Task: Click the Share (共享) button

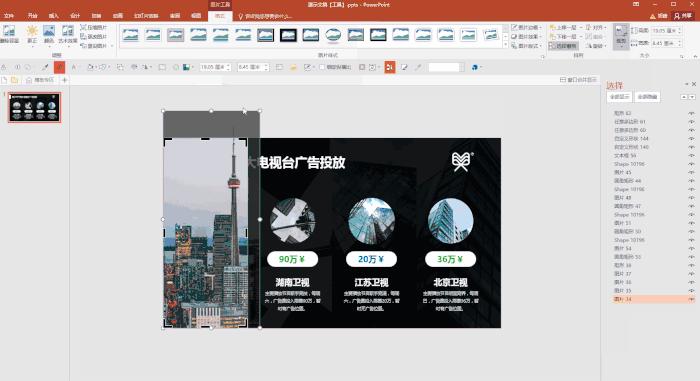Action: [683, 16]
